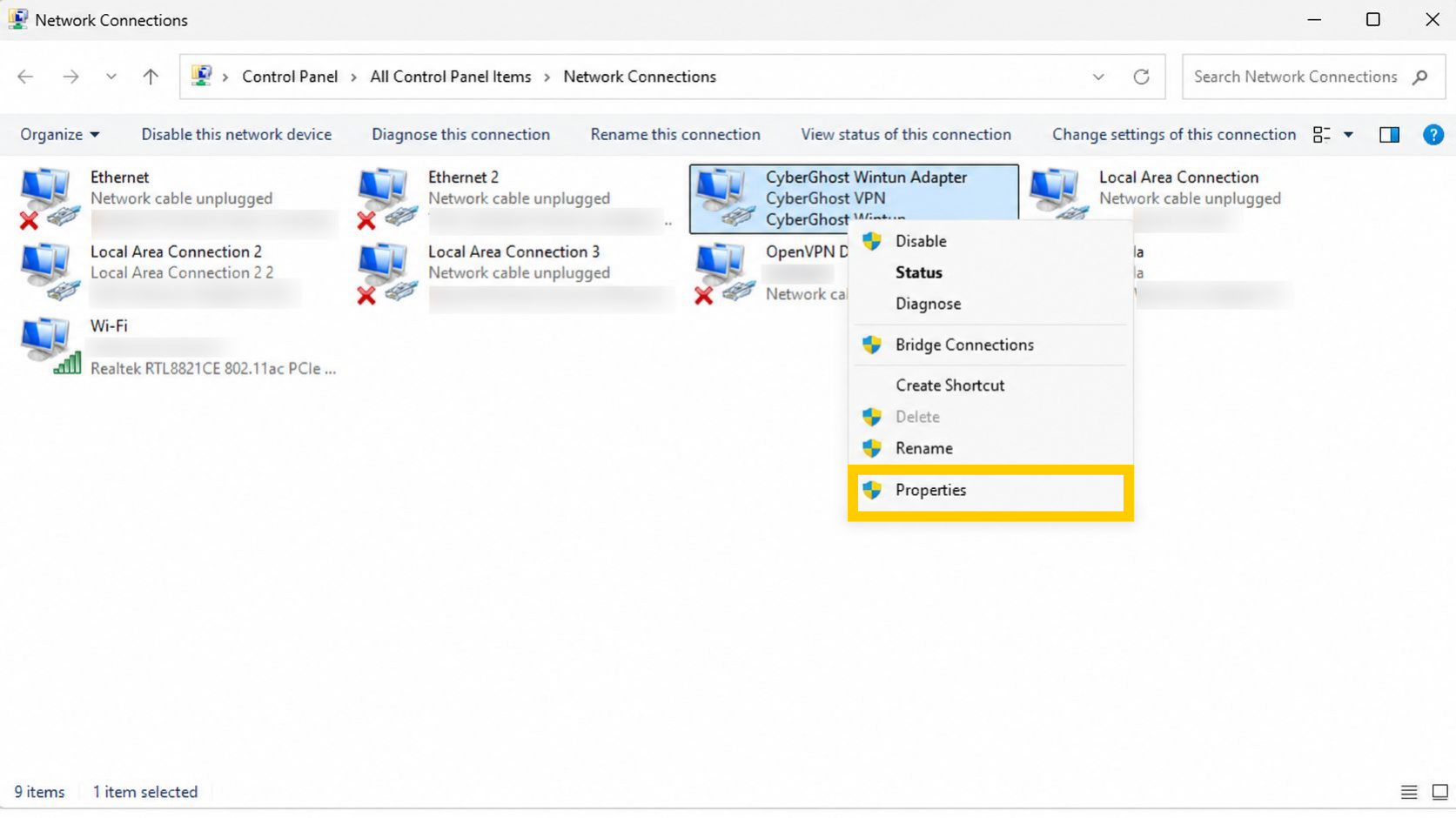Choose Create Shortcut from context menu

click(990, 386)
